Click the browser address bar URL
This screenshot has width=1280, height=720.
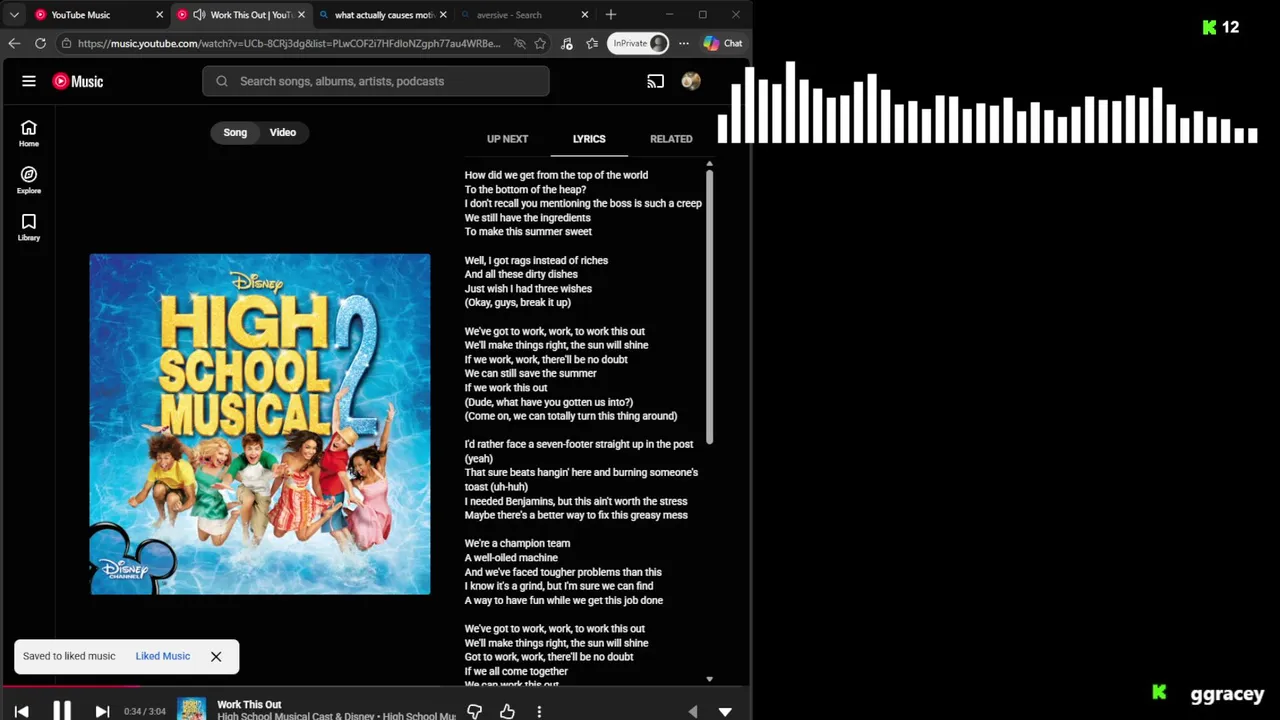point(289,43)
